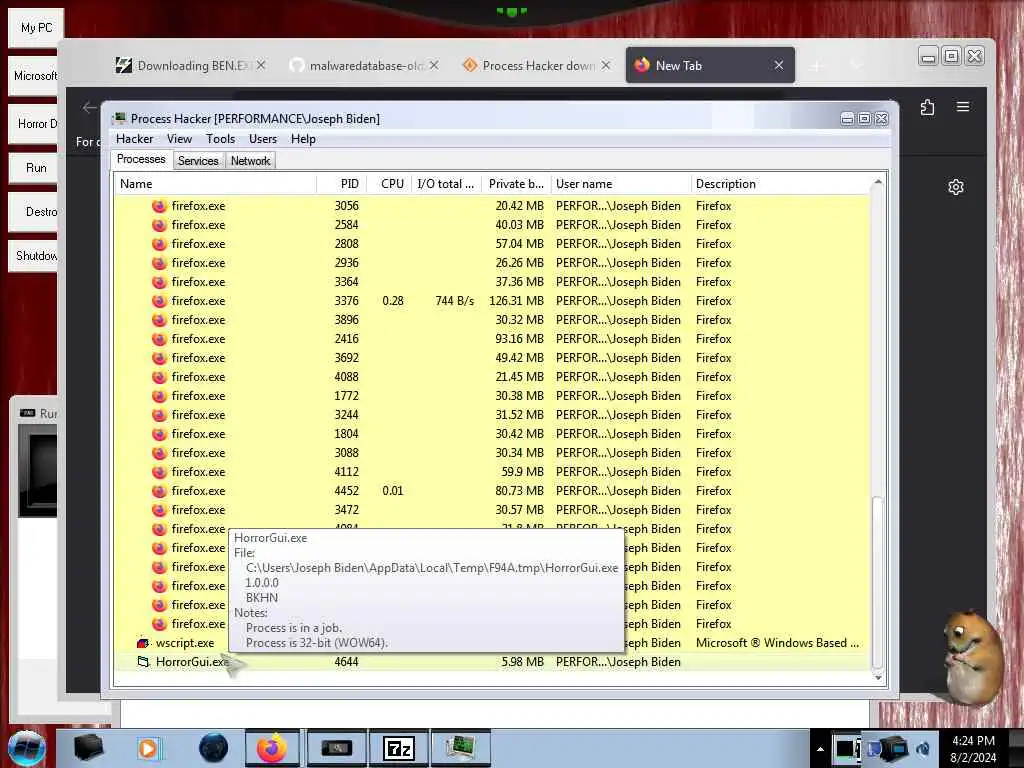Screen dimensions: 1024x768
Task: Click the 0.28 CPU usage value
Action: tap(393, 301)
